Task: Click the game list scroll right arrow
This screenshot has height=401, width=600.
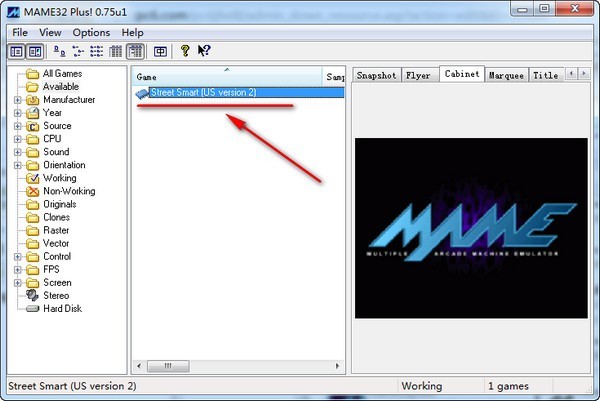Action: coord(337,366)
